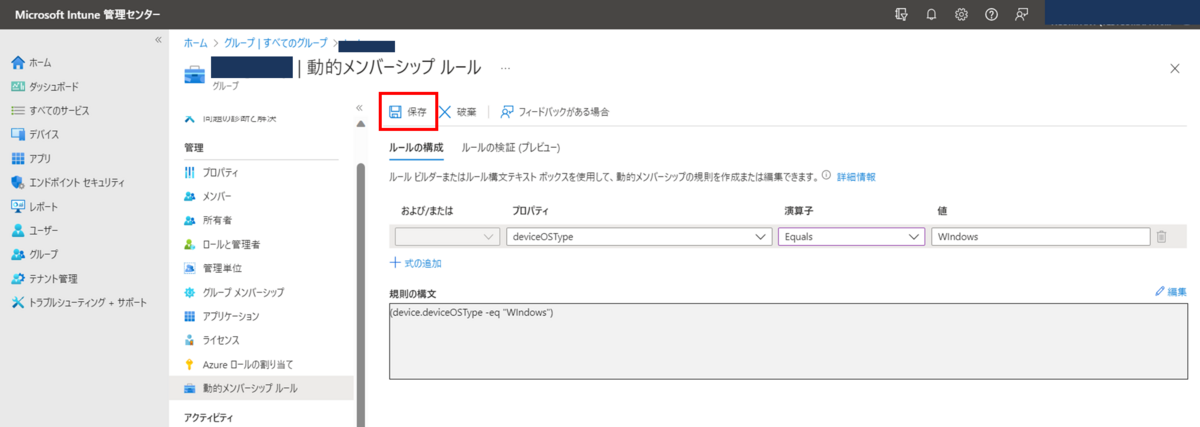Delete the rule row with trash icon
The image size is (1200, 427).
pyautogui.click(x=1161, y=237)
